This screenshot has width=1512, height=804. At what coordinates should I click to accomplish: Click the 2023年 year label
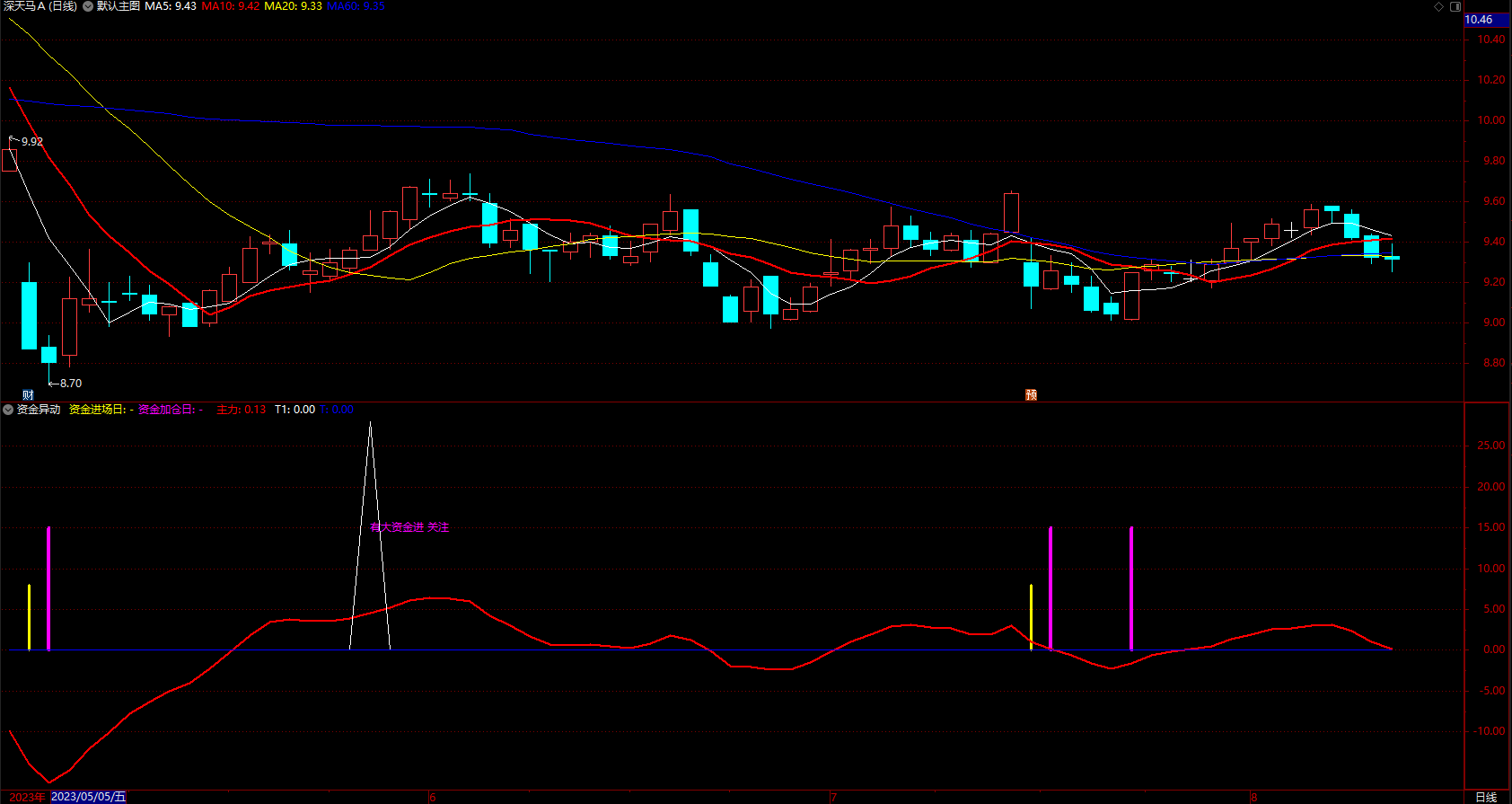click(x=27, y=797)
